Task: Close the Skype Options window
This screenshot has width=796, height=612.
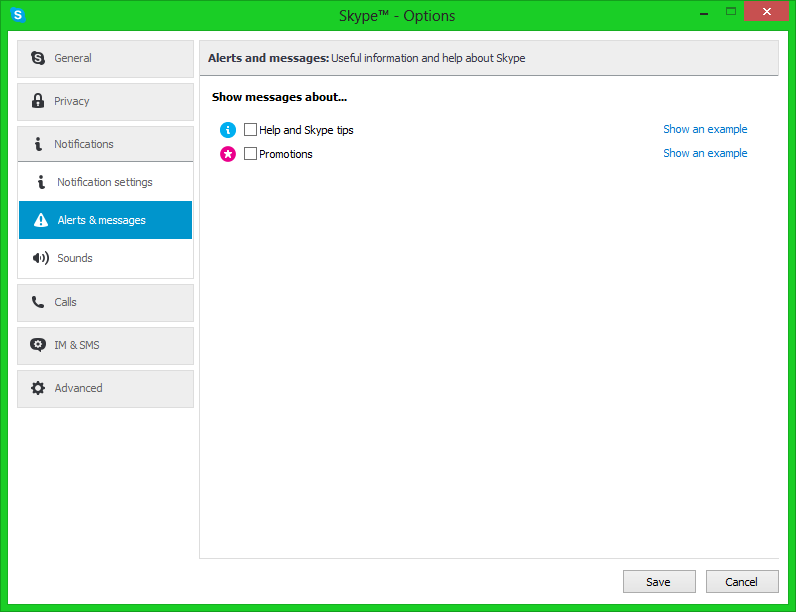Action: [767, 11]
